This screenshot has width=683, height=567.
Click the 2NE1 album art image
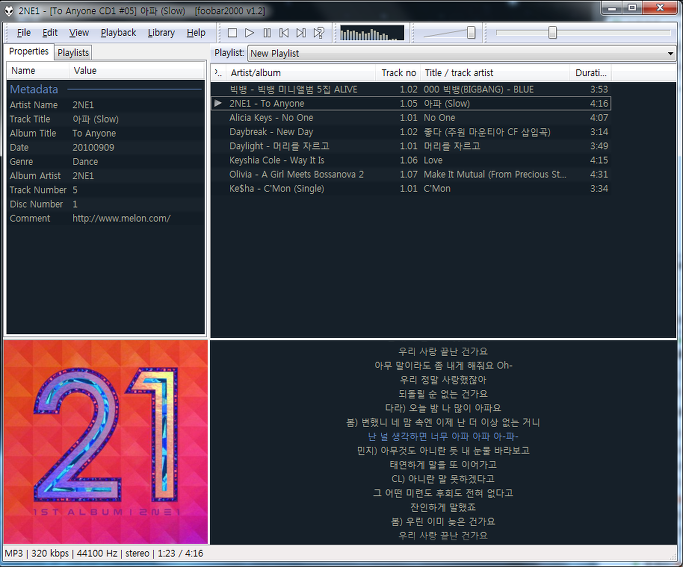(x=106, y=442)
